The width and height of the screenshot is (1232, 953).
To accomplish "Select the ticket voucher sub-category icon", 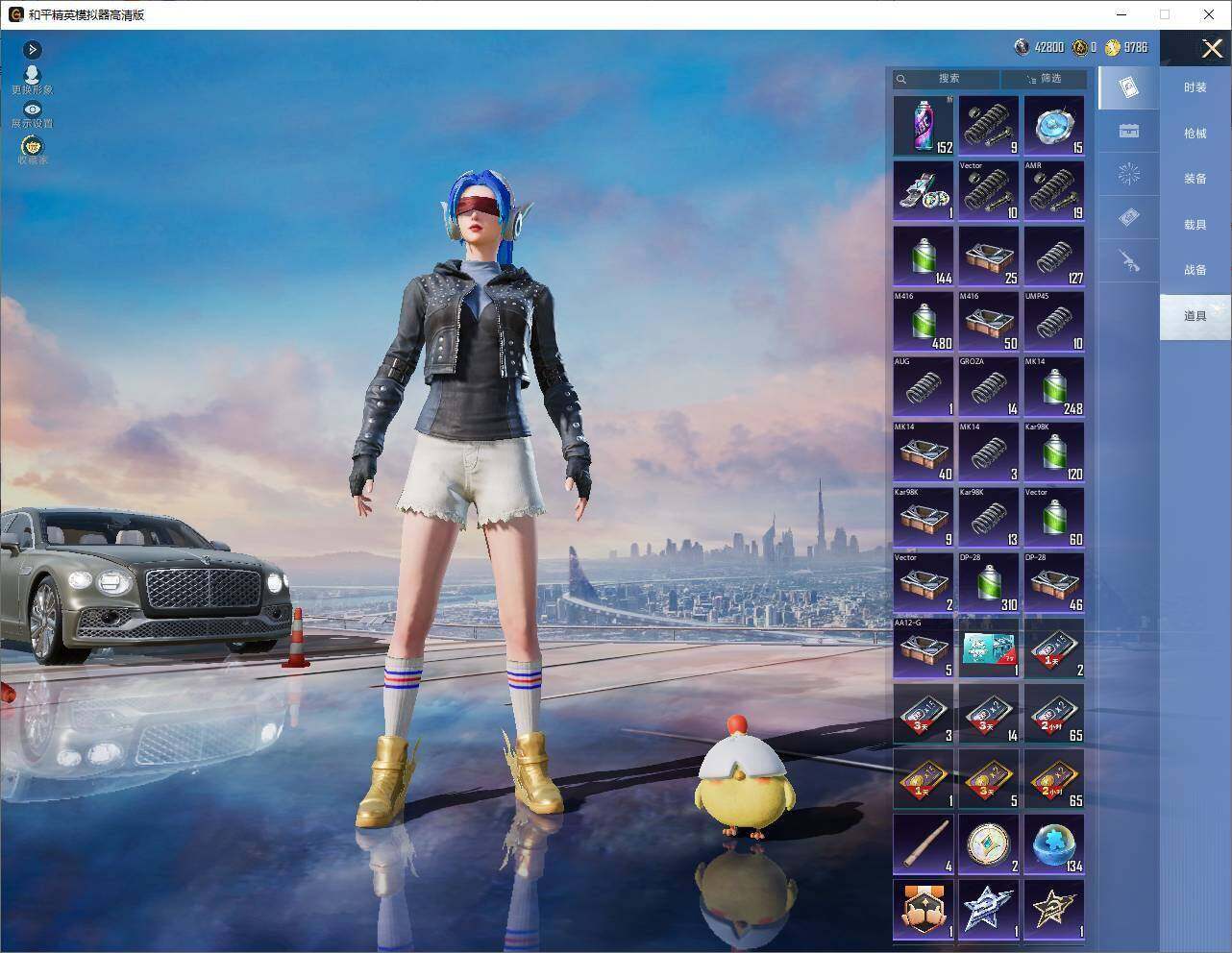I will click(1128, 218).
